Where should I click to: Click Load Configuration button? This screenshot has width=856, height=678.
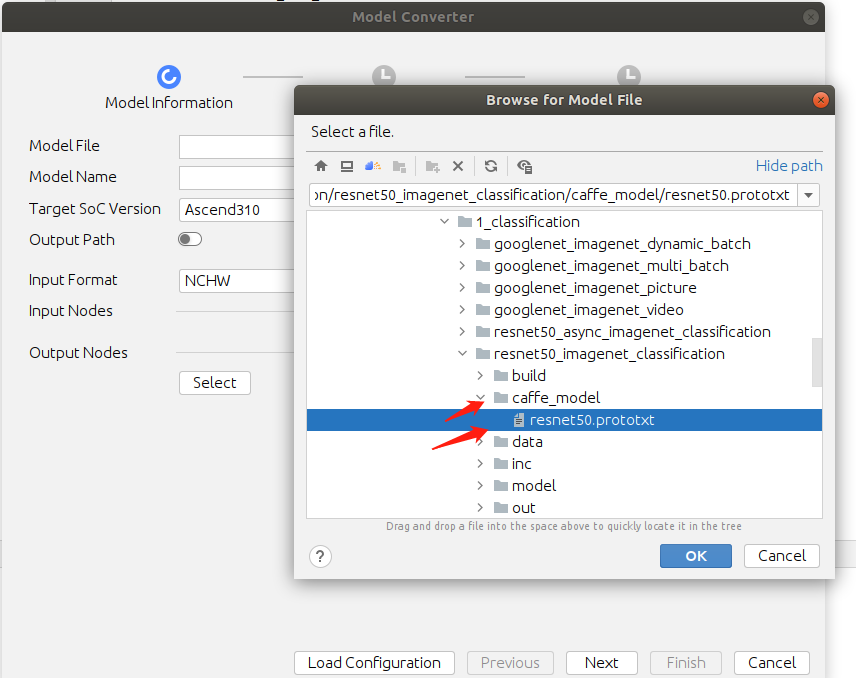coord(374,663)
